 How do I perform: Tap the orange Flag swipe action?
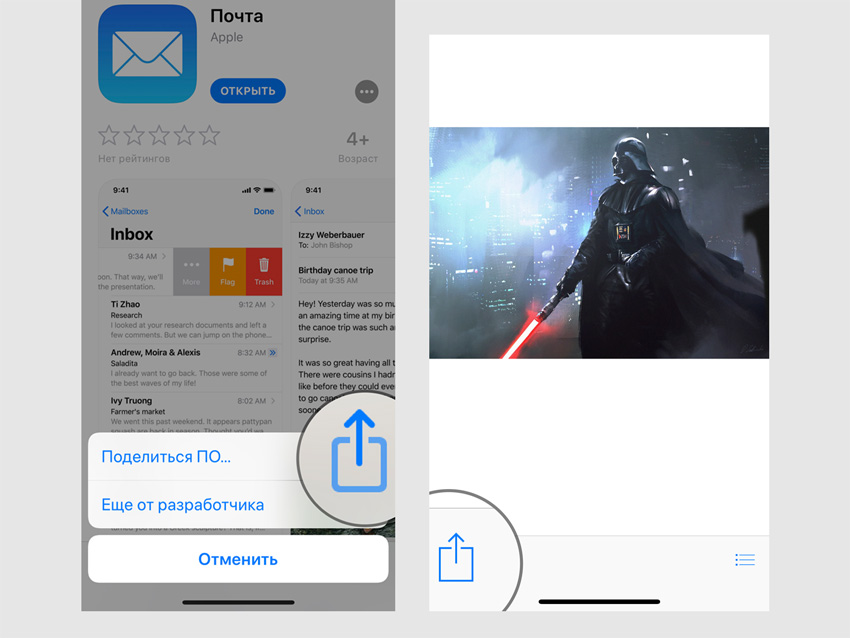[x=228, y=272]
